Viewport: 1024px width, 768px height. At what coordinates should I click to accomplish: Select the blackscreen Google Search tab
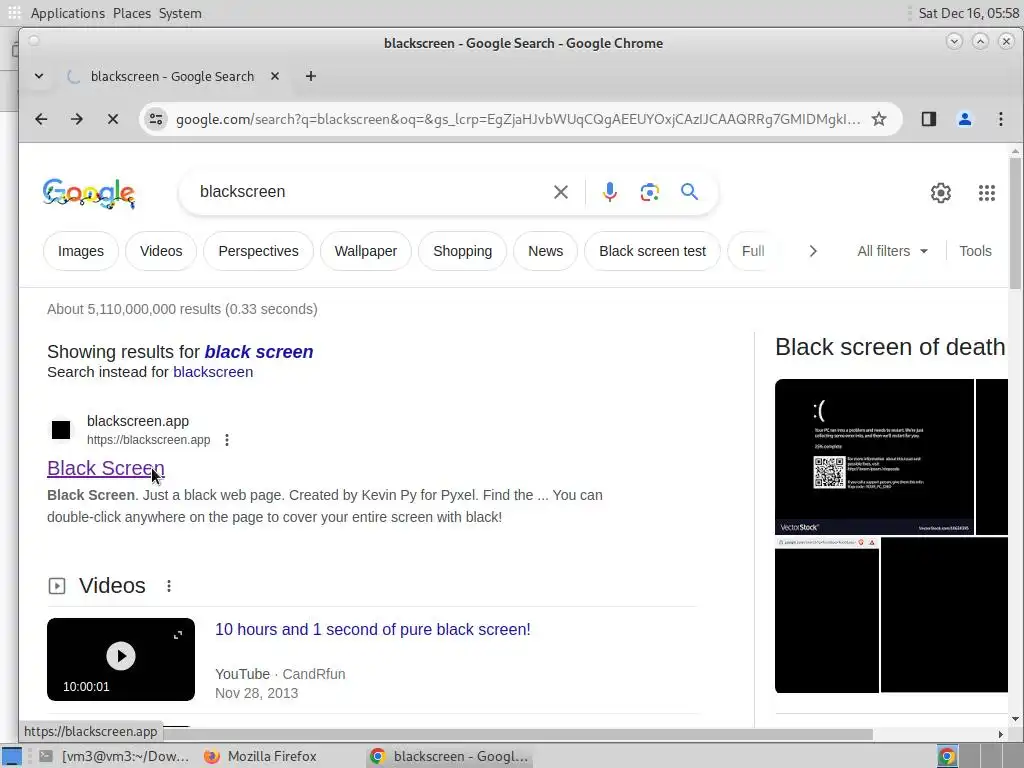click(x=172, y=76)
